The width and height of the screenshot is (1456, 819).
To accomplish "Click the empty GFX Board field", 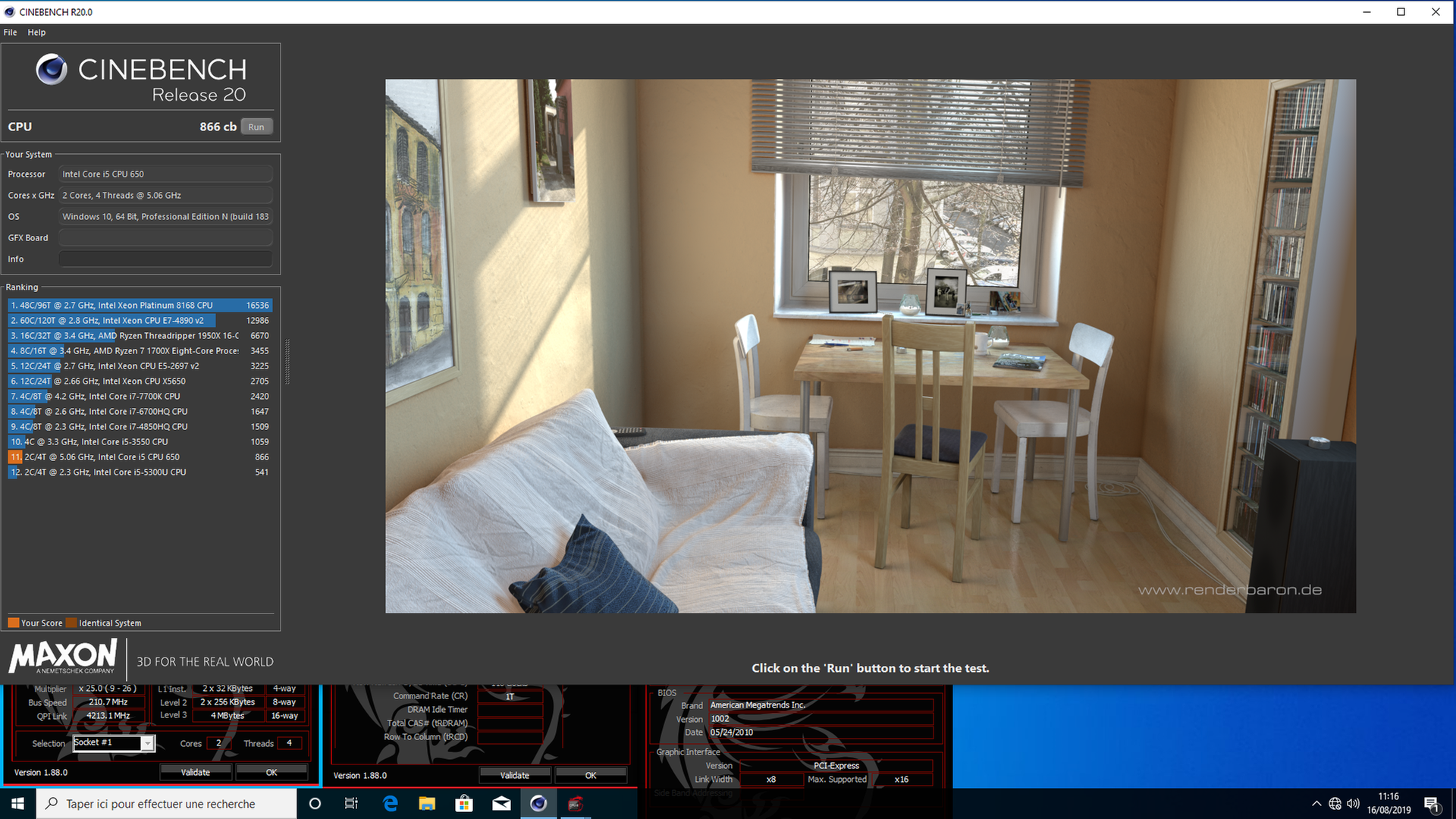I will pos(165,238).
